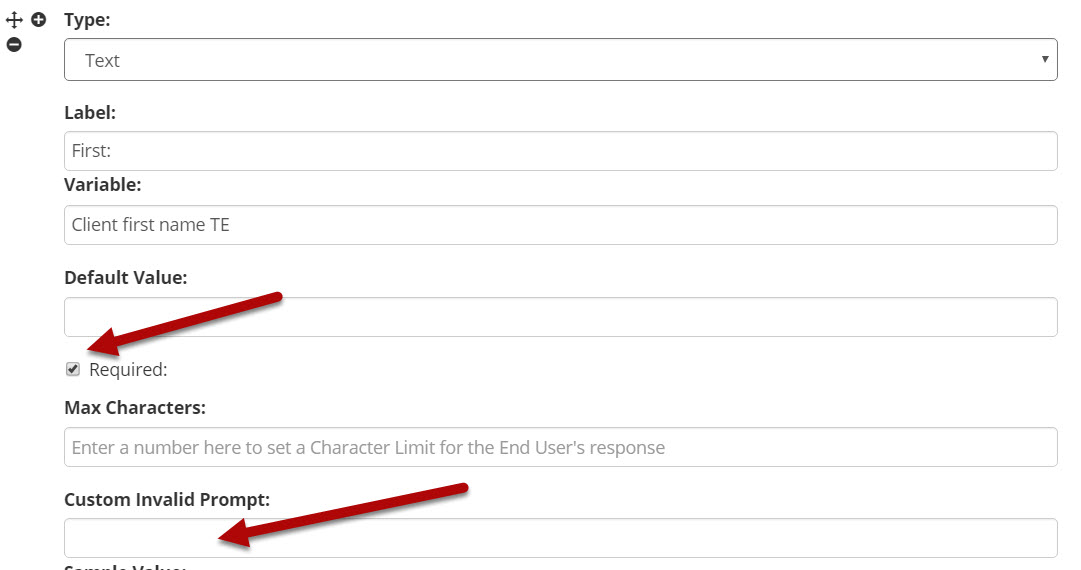Click the "Type:" heading label
The width and height of the screenshot is (1081, 570).
tap(87, 19)
